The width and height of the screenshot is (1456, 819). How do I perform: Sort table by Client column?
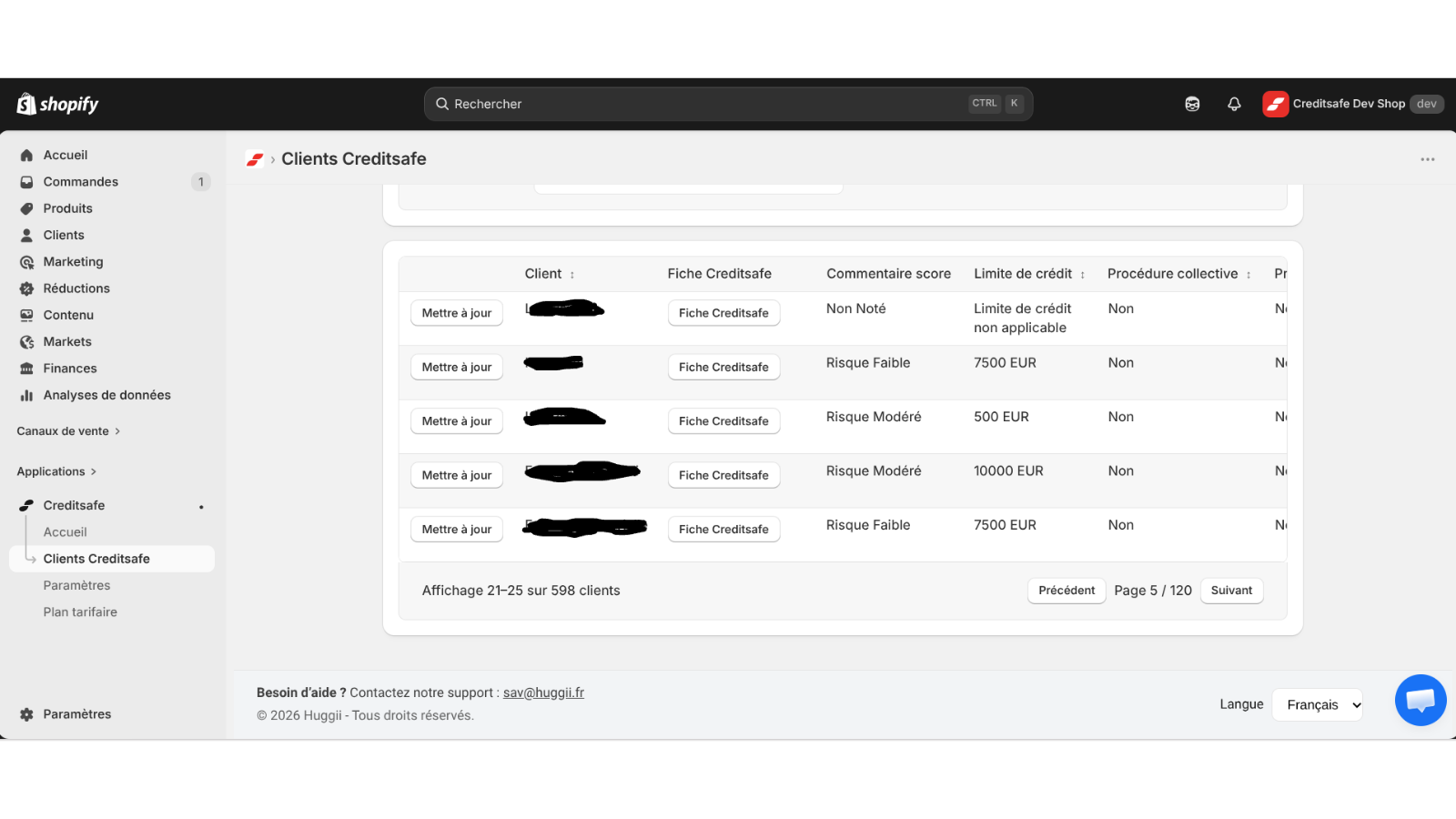point(572,275)
